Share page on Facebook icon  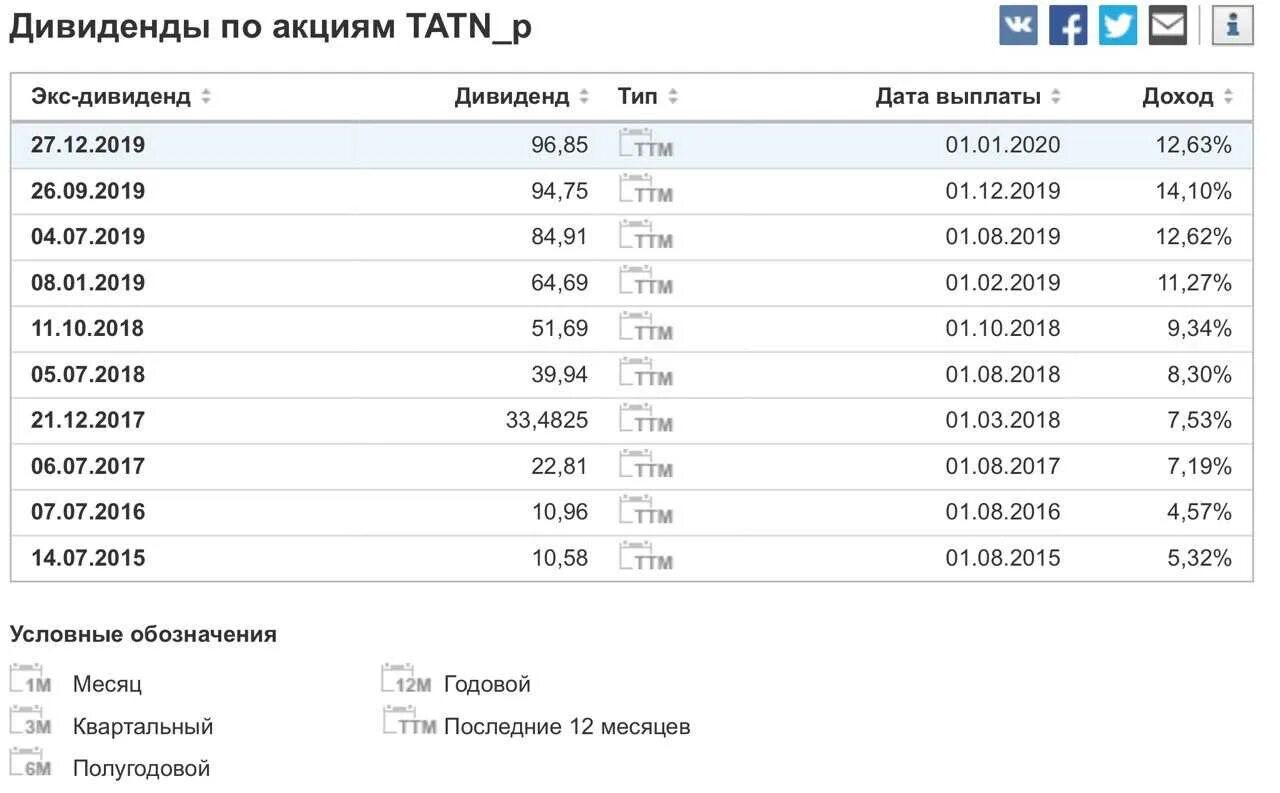click(1068, 25)
